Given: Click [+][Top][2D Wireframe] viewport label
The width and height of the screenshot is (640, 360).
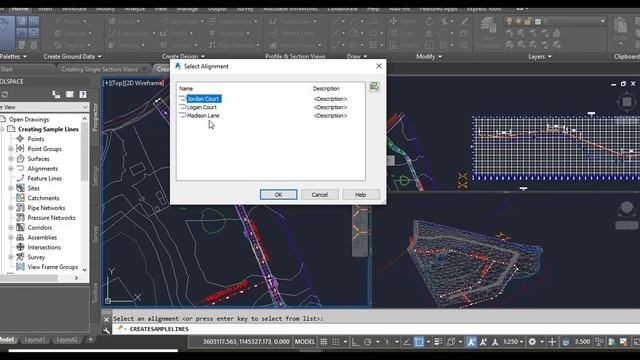Looking at the screenshot, I should click(134, 83).
